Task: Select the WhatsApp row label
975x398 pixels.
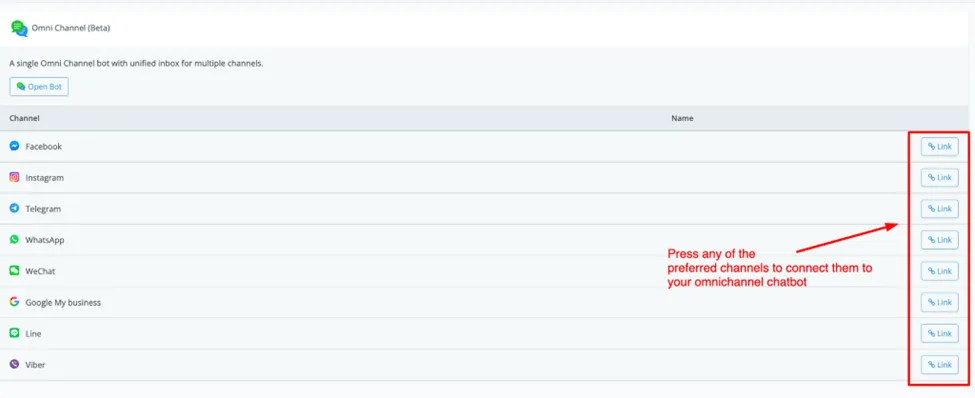Action: [x=45, y=240]
